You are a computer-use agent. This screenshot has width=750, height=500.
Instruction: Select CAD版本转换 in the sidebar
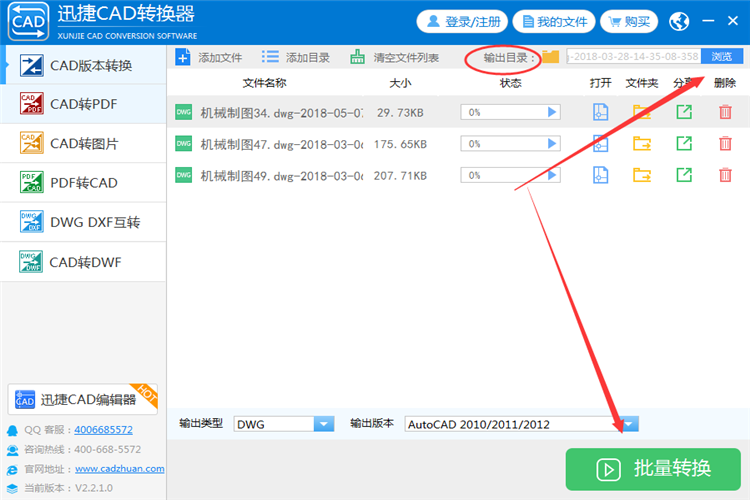(x=83, y=65)
